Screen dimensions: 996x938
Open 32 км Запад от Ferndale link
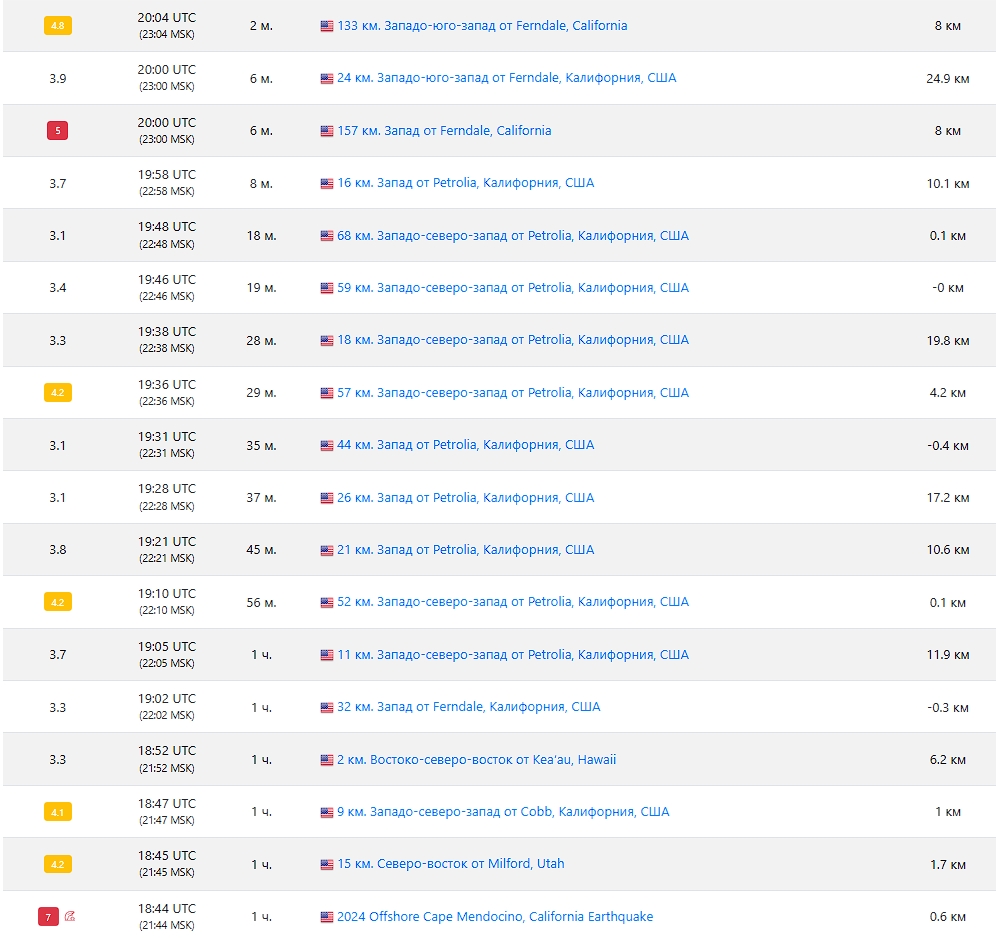tap(469, 707)
